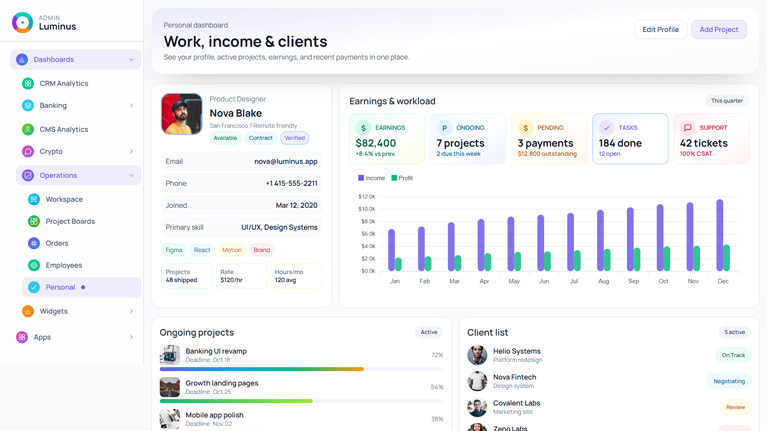Click Banking UI revamp progress bar

(x=301, y=369)
